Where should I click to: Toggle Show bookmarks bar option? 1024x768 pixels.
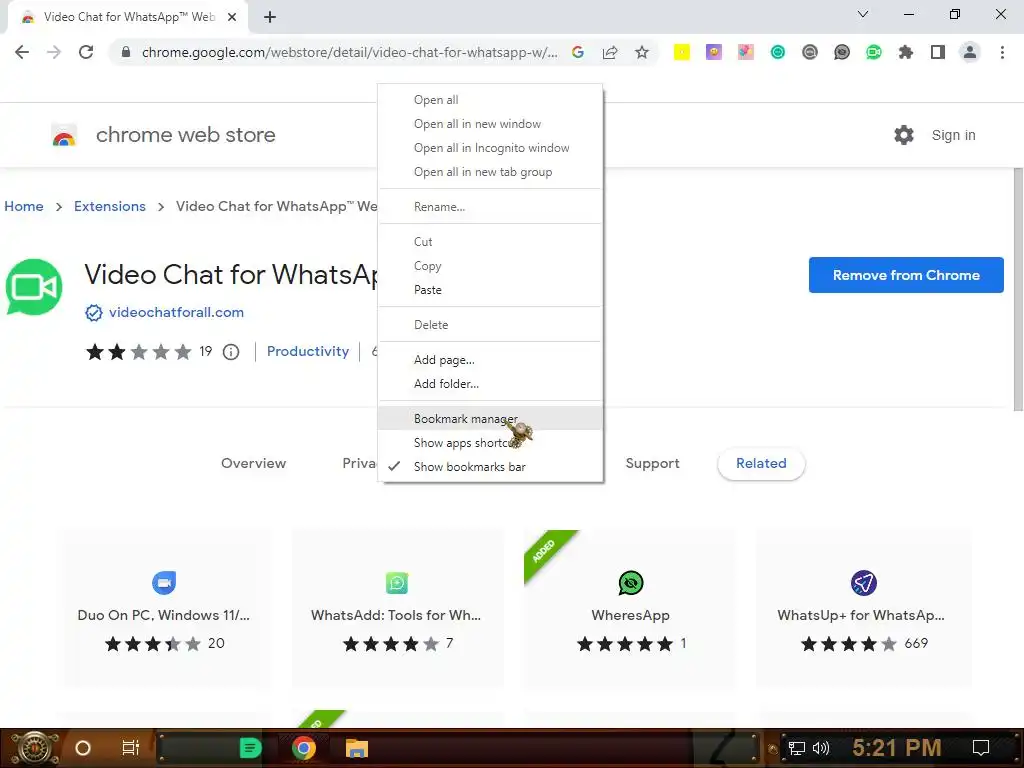490,467
